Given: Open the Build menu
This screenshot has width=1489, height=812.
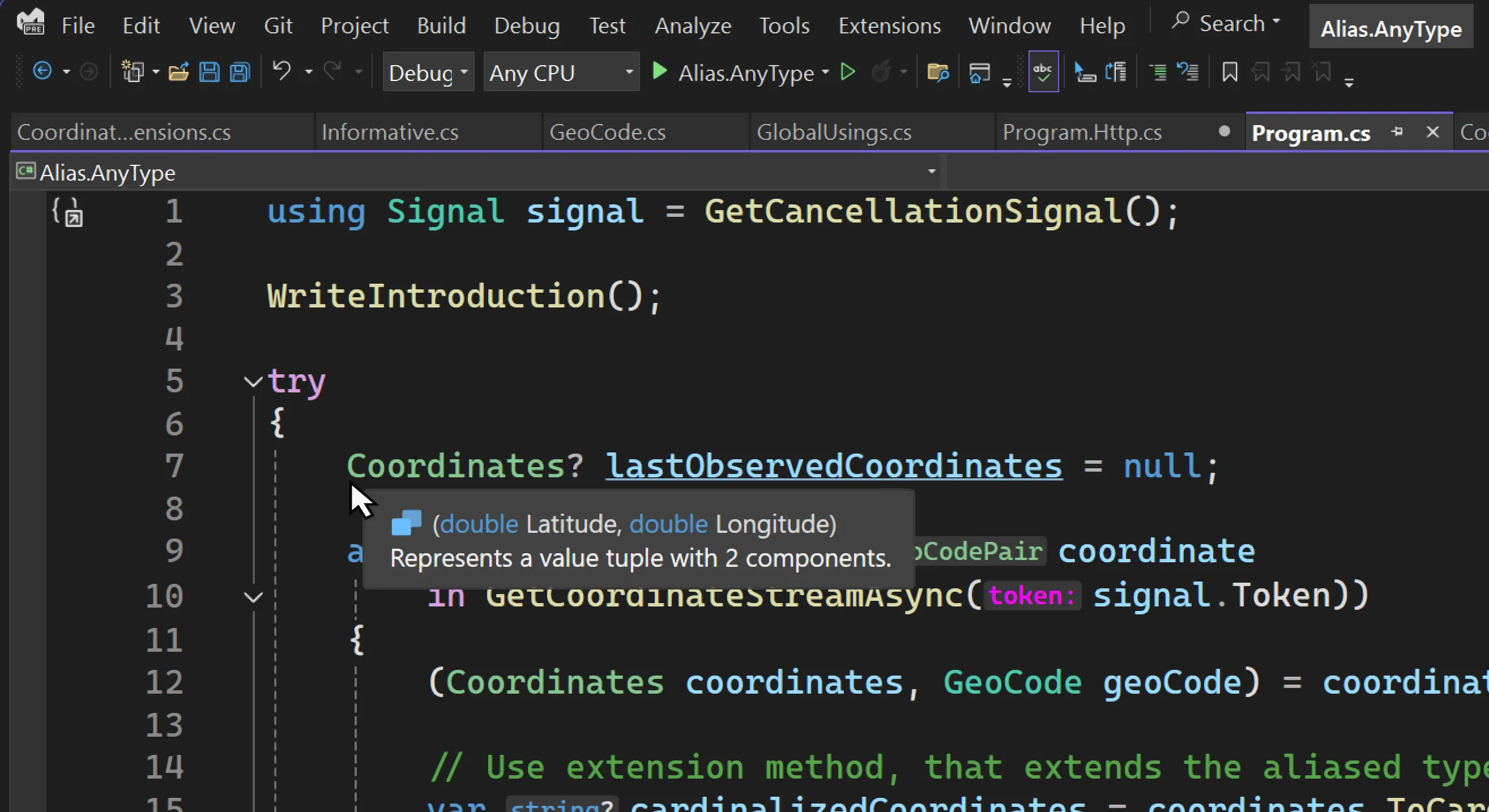Looking at the screenshot, I should pyautogui.click(x=442, y=25).
